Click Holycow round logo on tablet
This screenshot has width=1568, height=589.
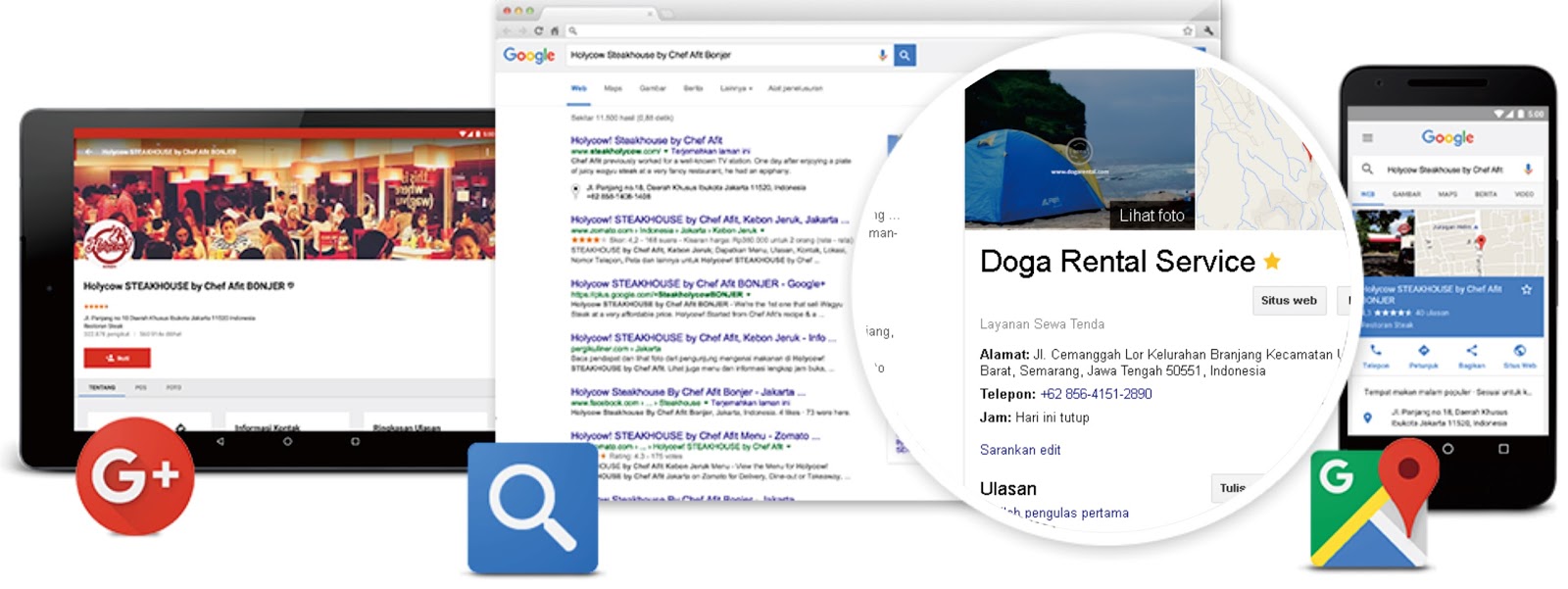pos(109,245)
